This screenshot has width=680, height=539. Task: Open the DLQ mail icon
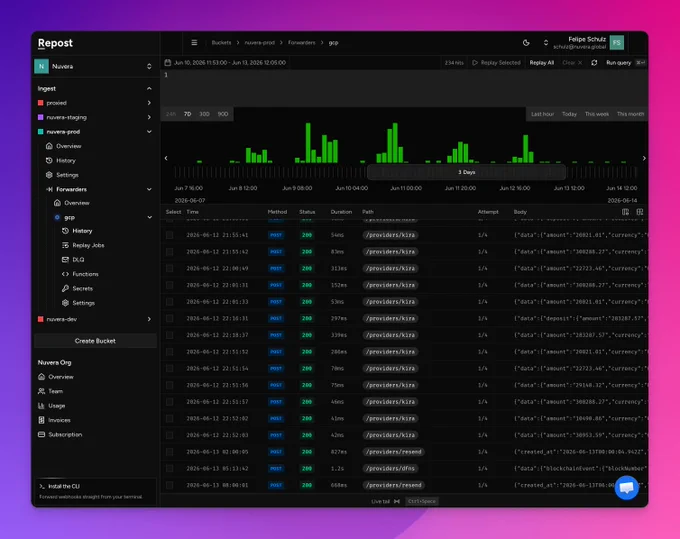(x=65, y=259)
